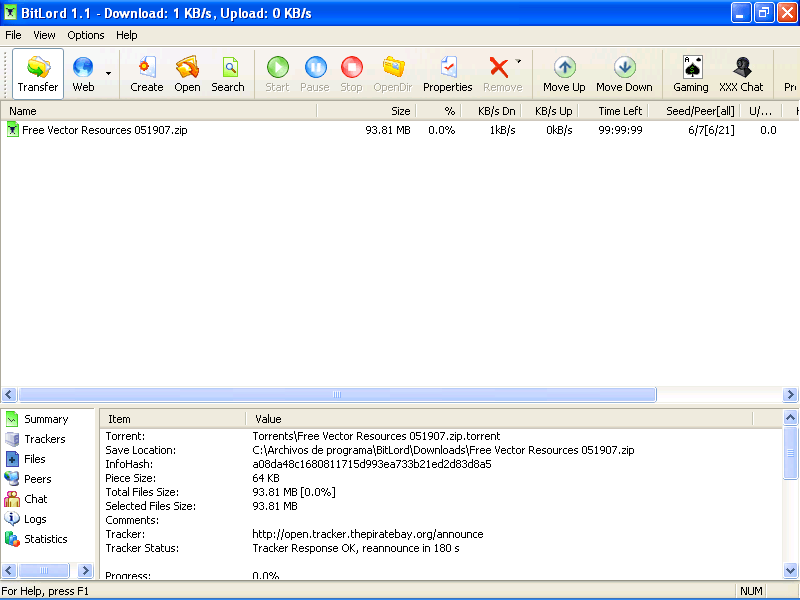Open the Options menu

pos(86,35)
